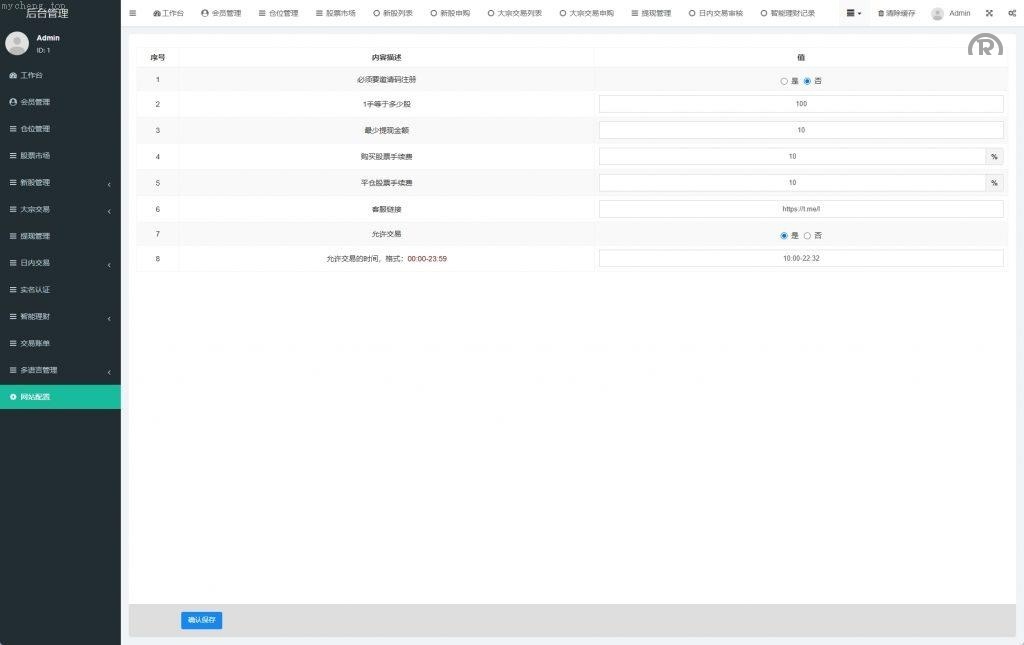The image size is (1024, 645).
Task: Select 是 for 必须要邀请码注册
Action: click(784, 81)
